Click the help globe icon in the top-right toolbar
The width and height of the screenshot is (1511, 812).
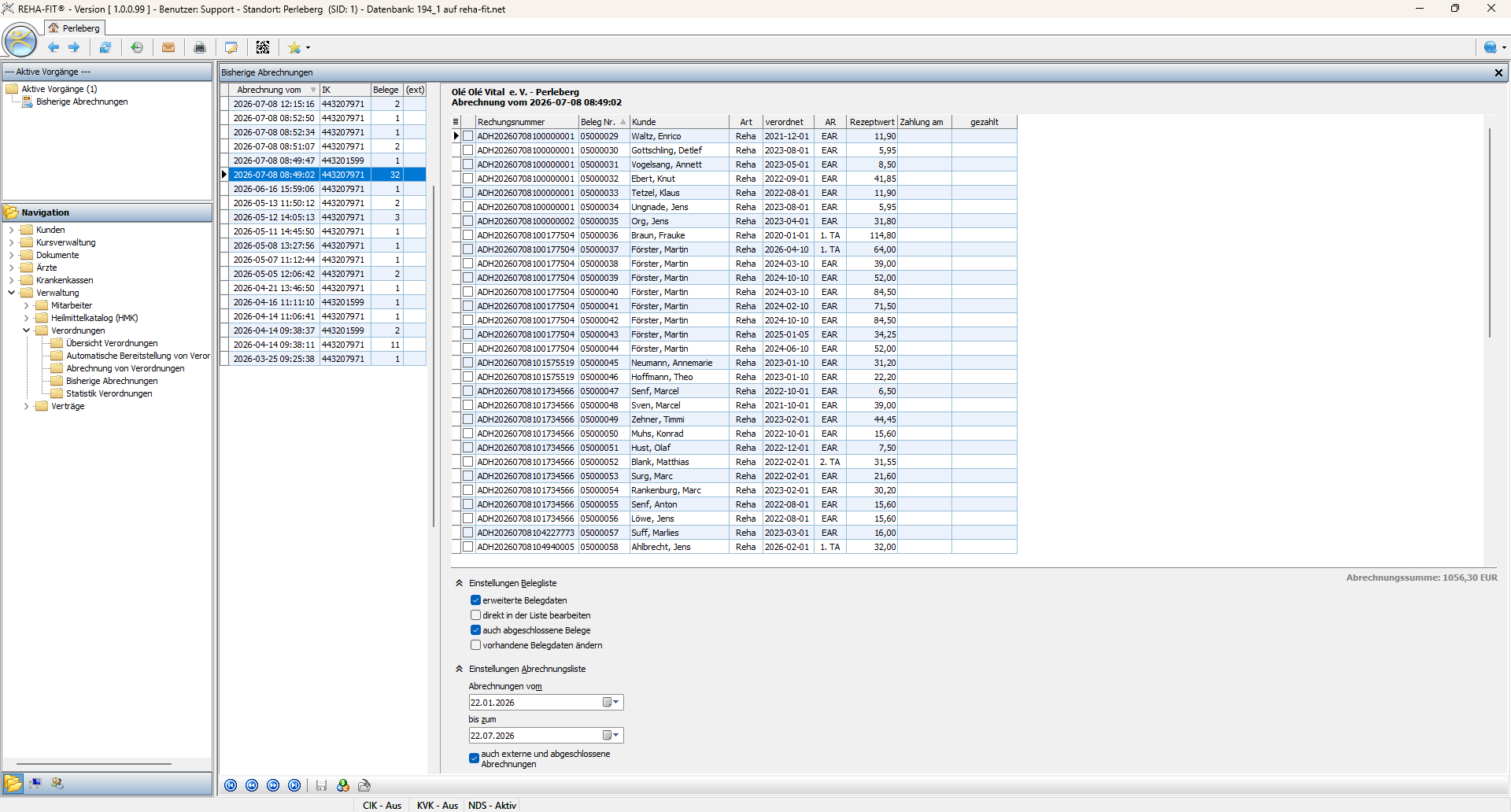(x=1490, y=47)
